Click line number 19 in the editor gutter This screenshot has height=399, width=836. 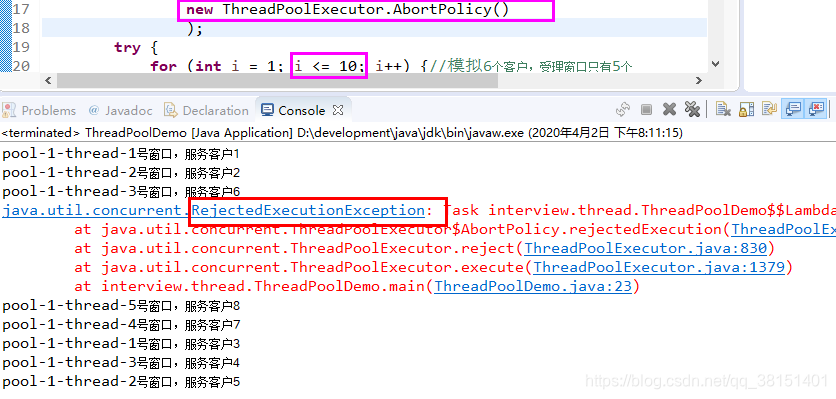pos(20,47)
